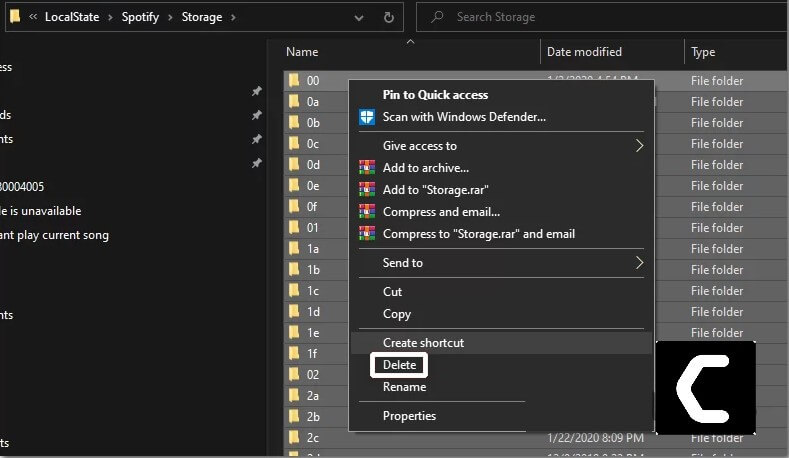Sort by the Name column header
Viewport: 789px width, 458px height.
tap(302, 52)
